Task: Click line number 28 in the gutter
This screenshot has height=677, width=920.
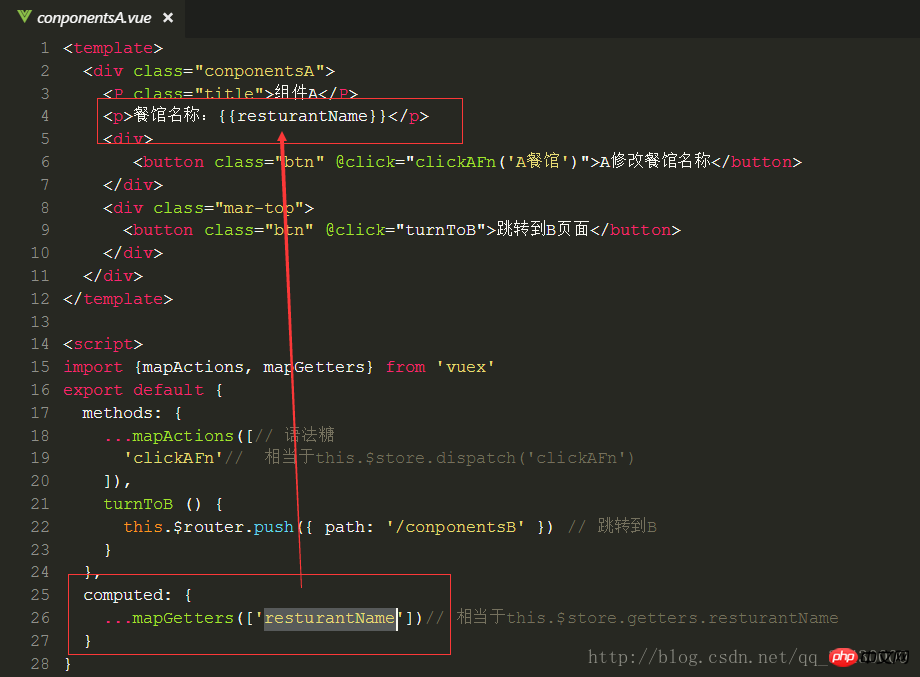Action: (40, 664)
